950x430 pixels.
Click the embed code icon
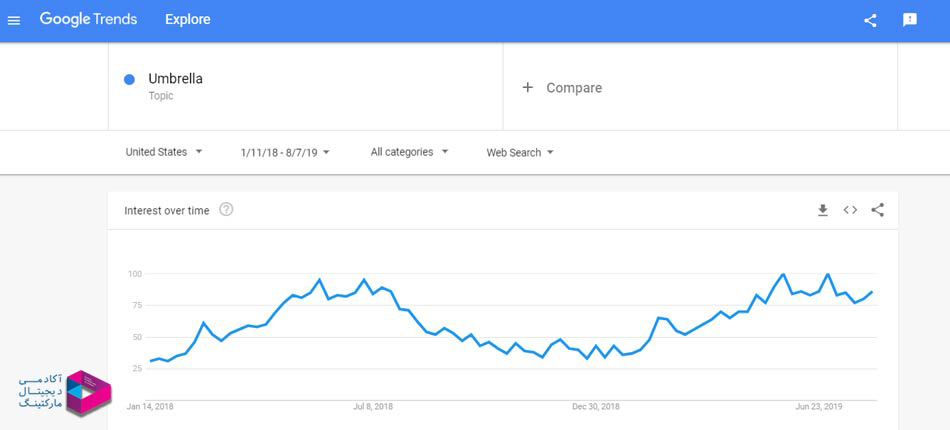[850, 210]
